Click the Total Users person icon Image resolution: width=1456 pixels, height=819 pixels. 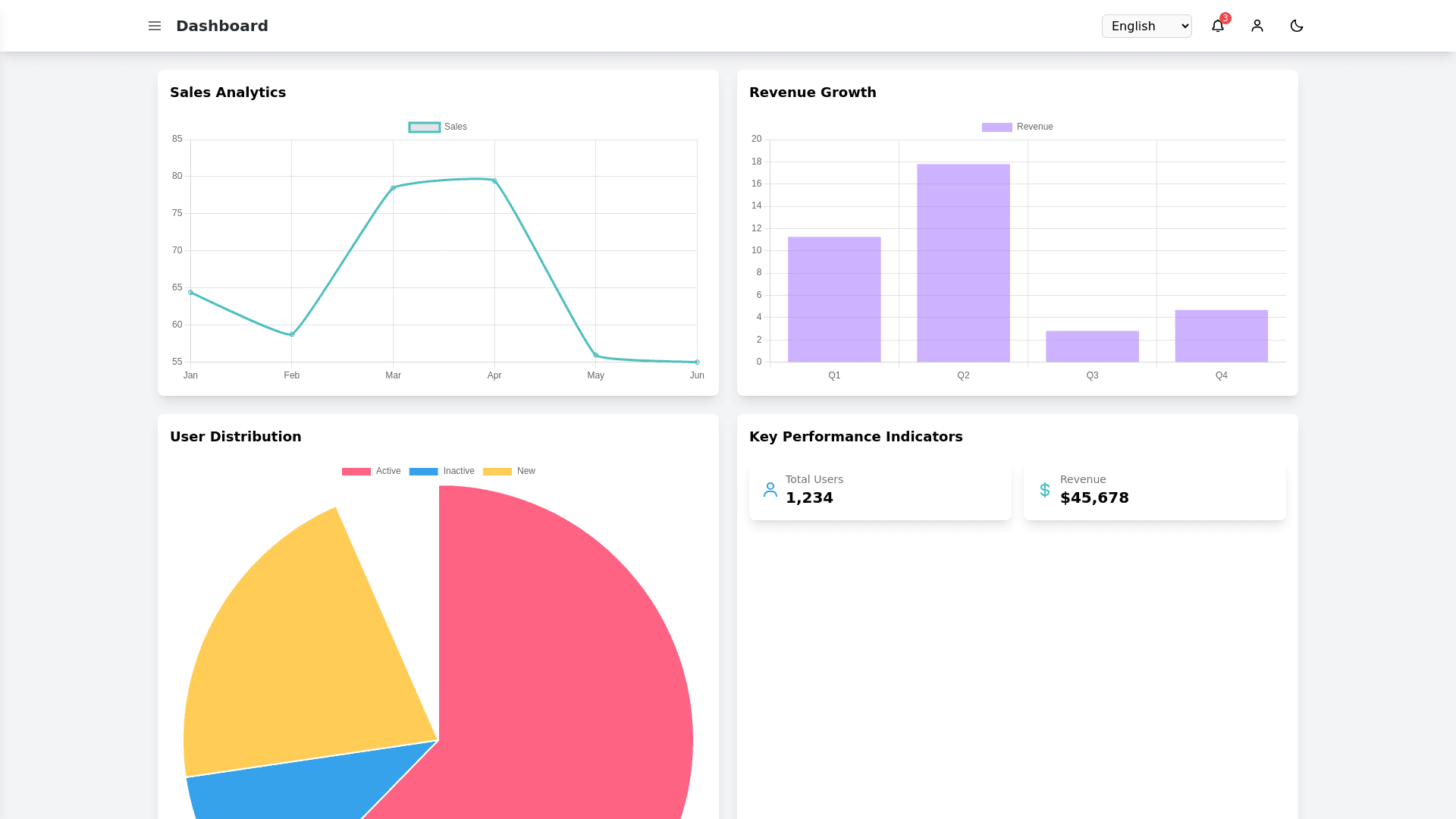(x=770, y=490)
